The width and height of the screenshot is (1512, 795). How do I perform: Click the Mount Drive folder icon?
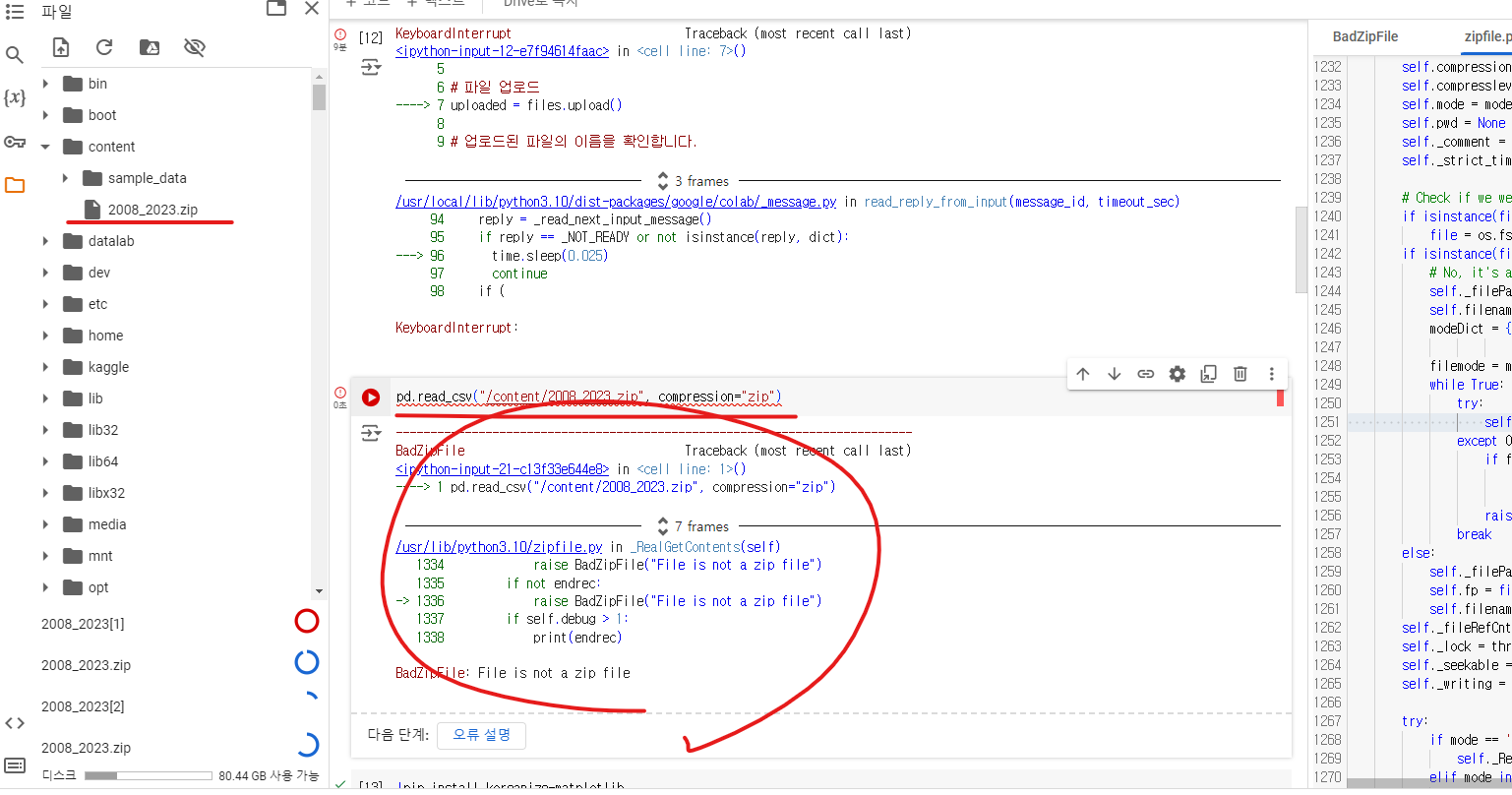[x=150, y=47]
